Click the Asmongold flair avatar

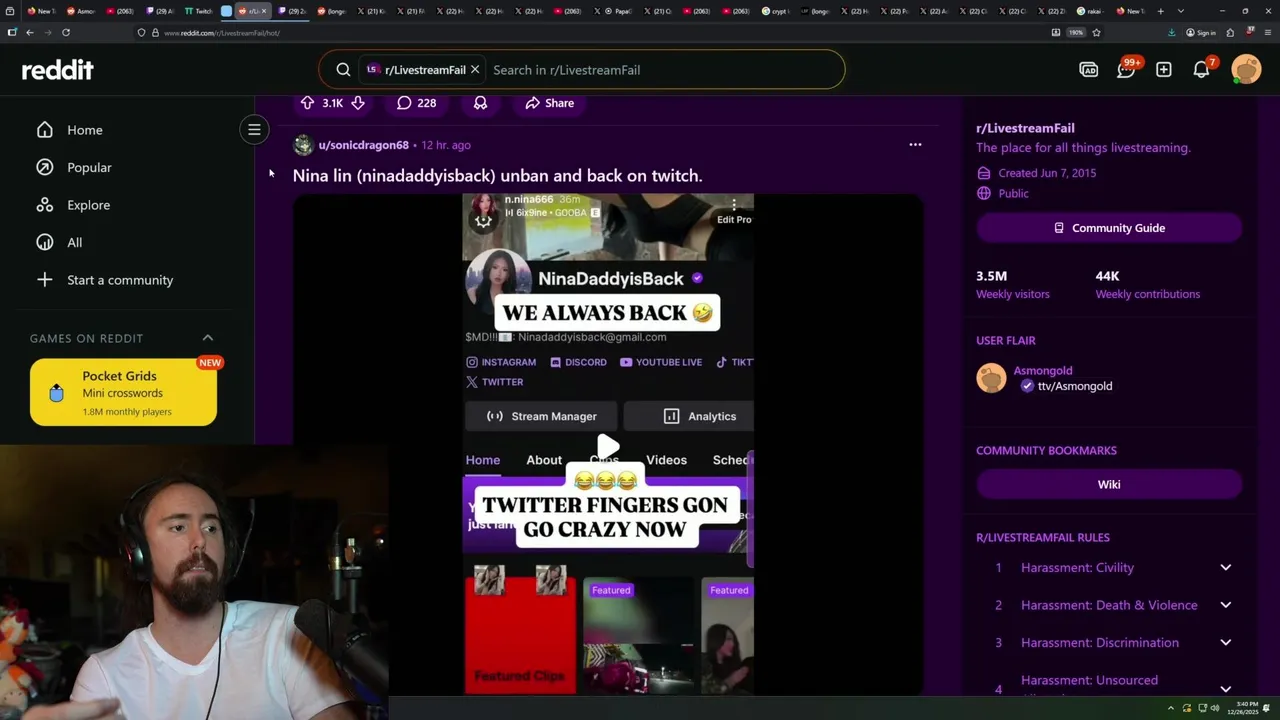point(991,378)
